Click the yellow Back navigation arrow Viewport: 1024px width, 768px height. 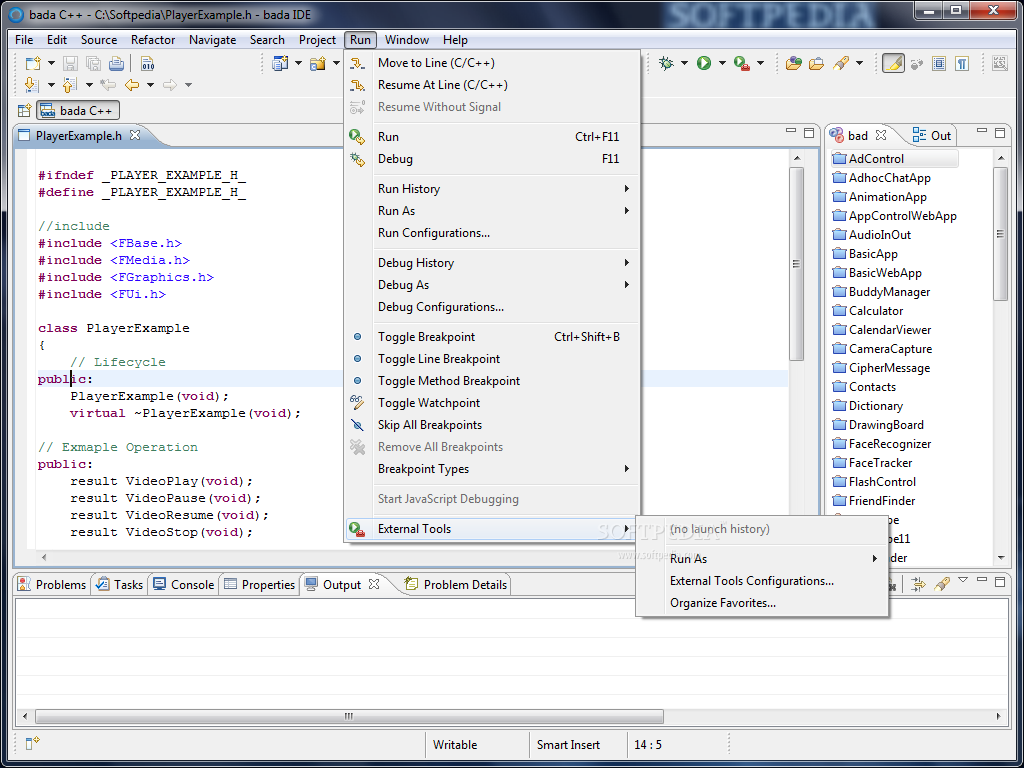pos(132,85)
